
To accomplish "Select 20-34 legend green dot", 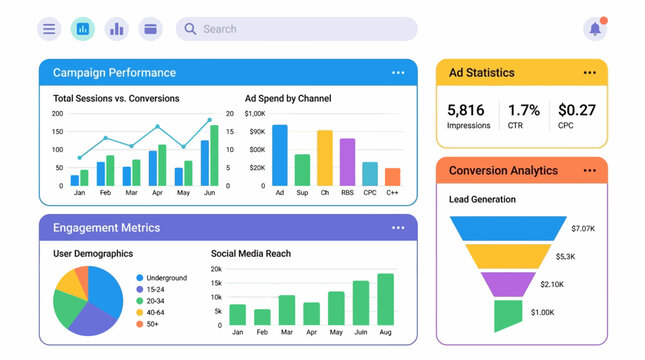I will coord(139,301).
